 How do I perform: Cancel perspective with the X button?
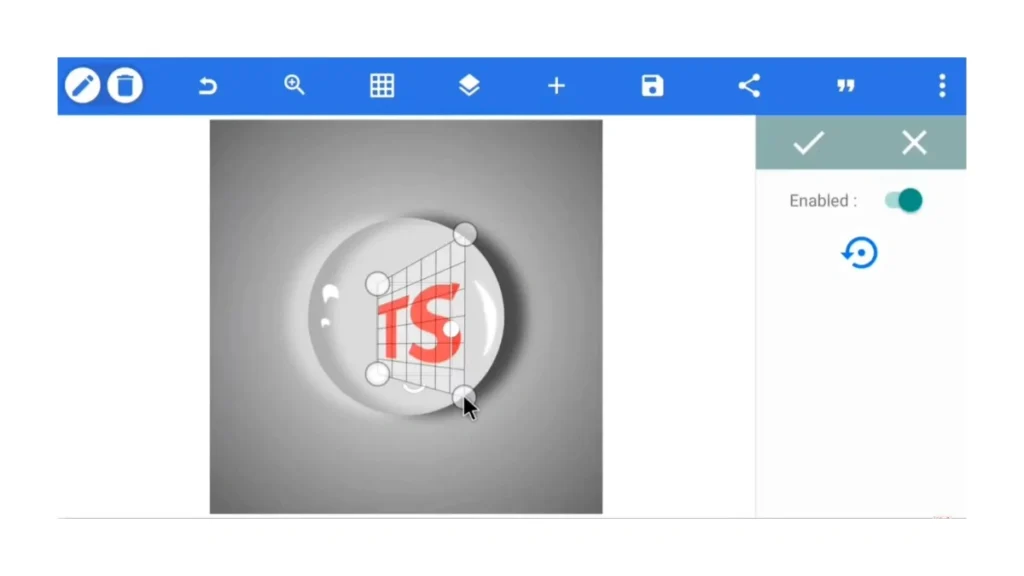click(x=914, y=142)
